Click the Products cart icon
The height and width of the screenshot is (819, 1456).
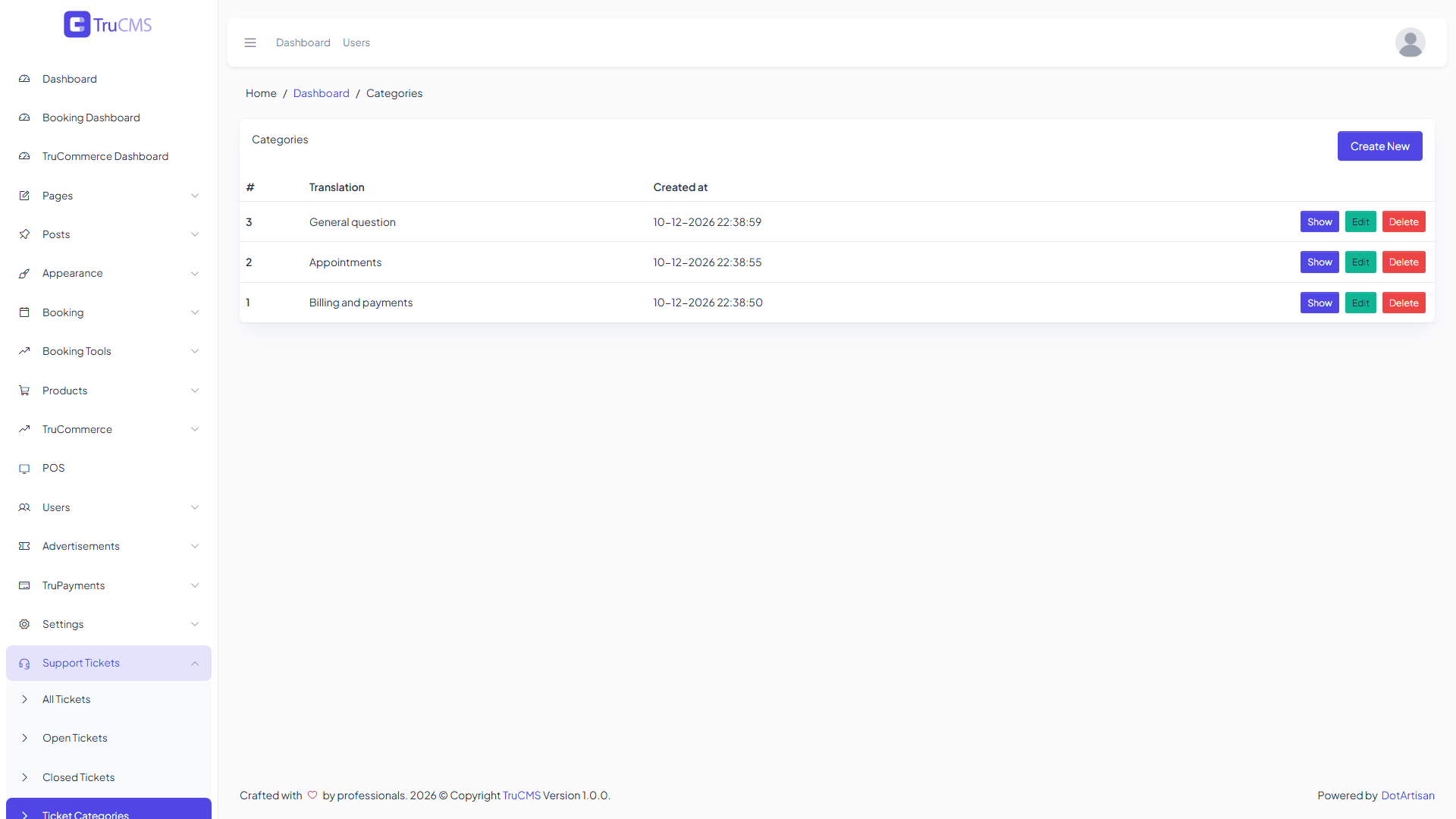[x=24, y=391]
